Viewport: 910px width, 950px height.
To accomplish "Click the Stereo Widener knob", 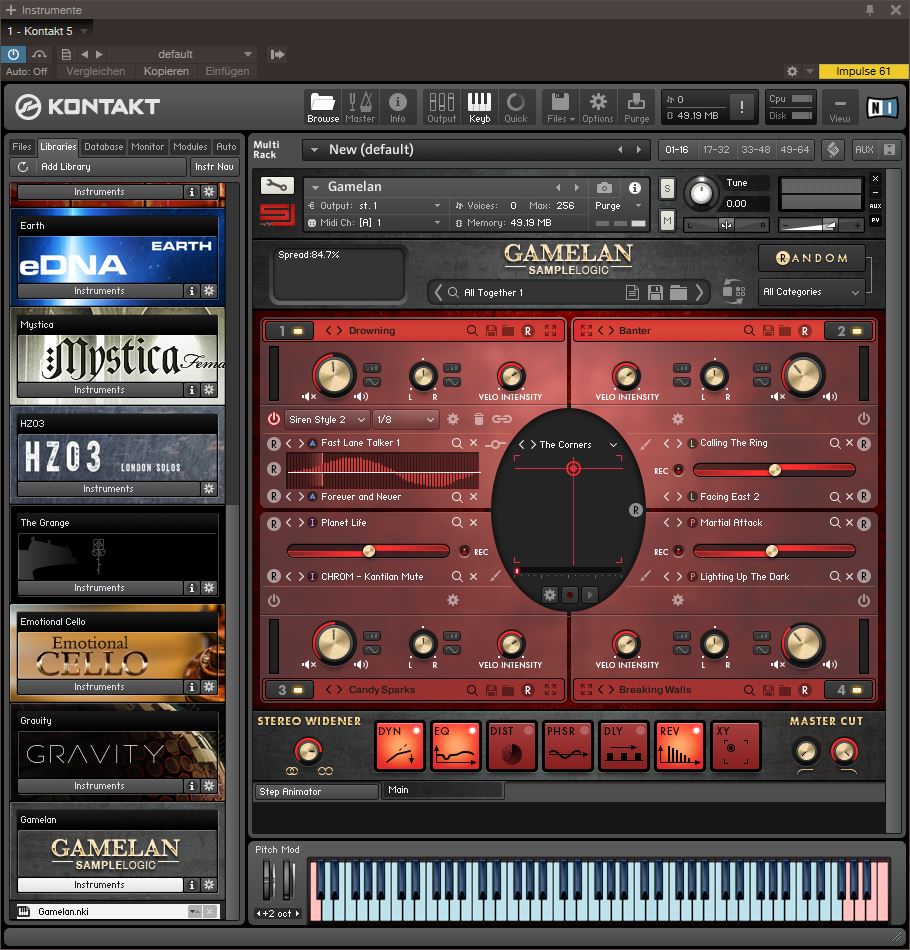I will [x=308, y=751].
